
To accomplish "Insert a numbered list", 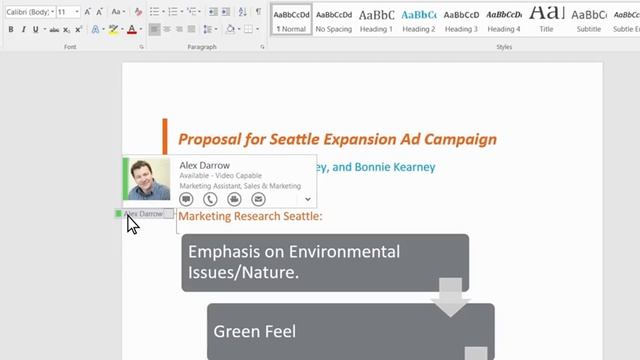I will [173, 12].
